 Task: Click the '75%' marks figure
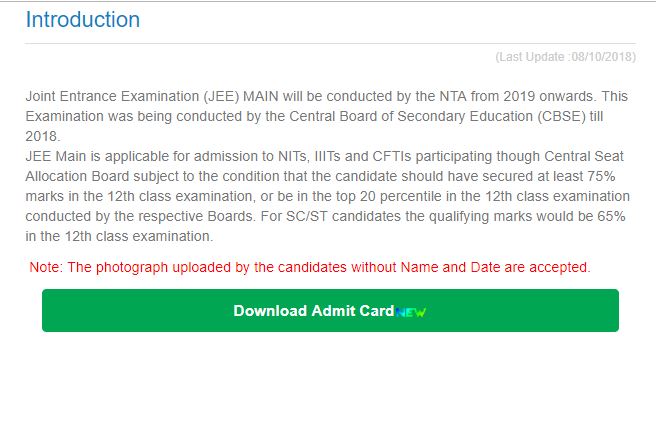(x=601, y=176)
